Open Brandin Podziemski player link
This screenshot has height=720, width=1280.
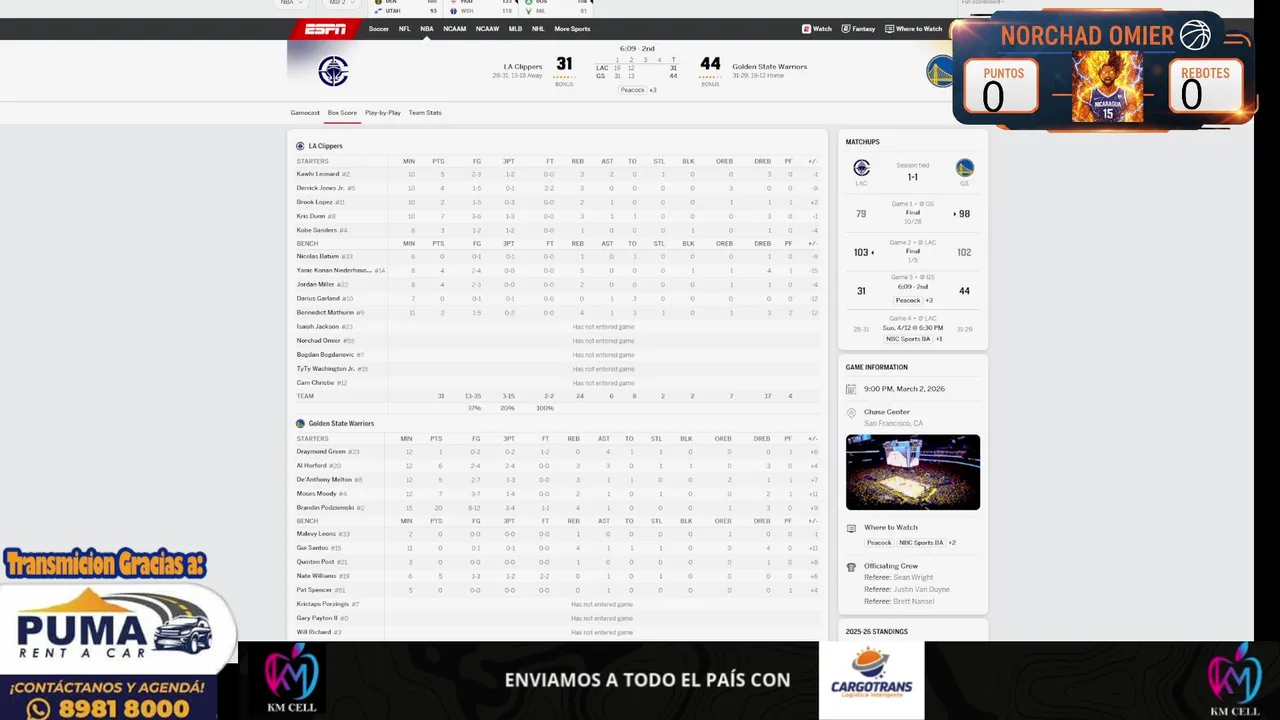tap(325, 508)
